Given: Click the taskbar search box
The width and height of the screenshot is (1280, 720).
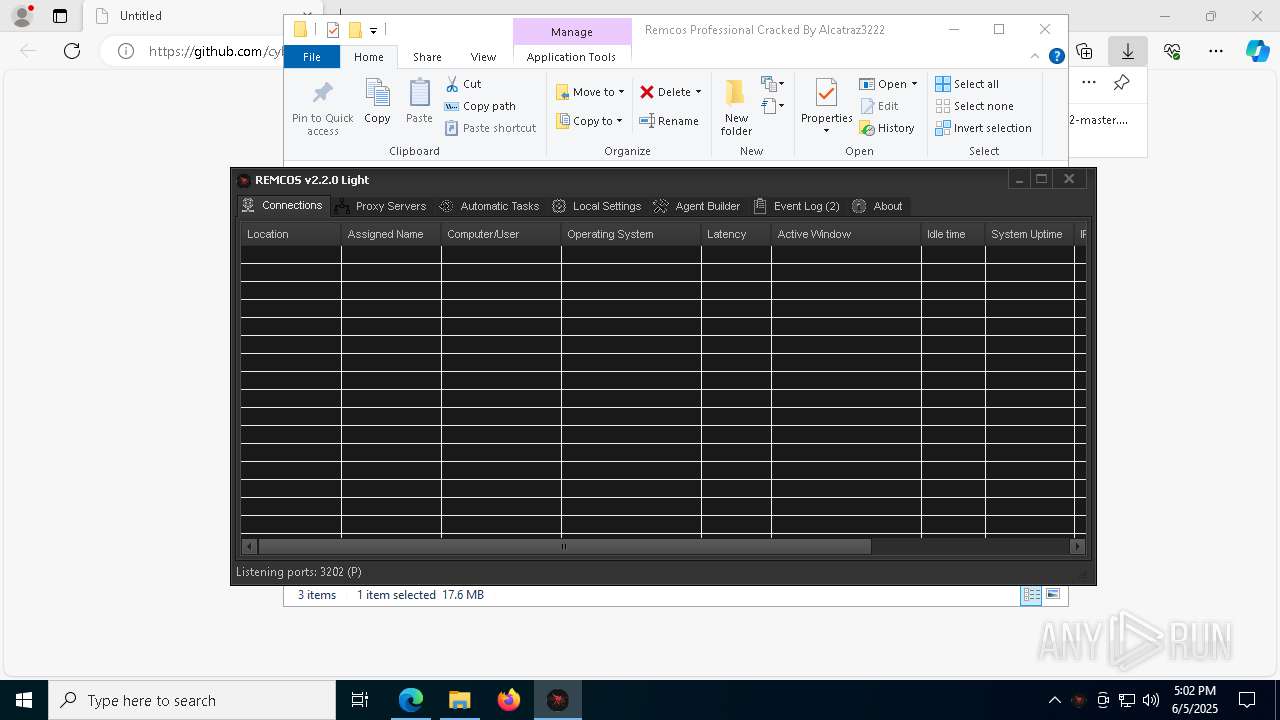Looking at the screenshot, I should pos(192,700).
